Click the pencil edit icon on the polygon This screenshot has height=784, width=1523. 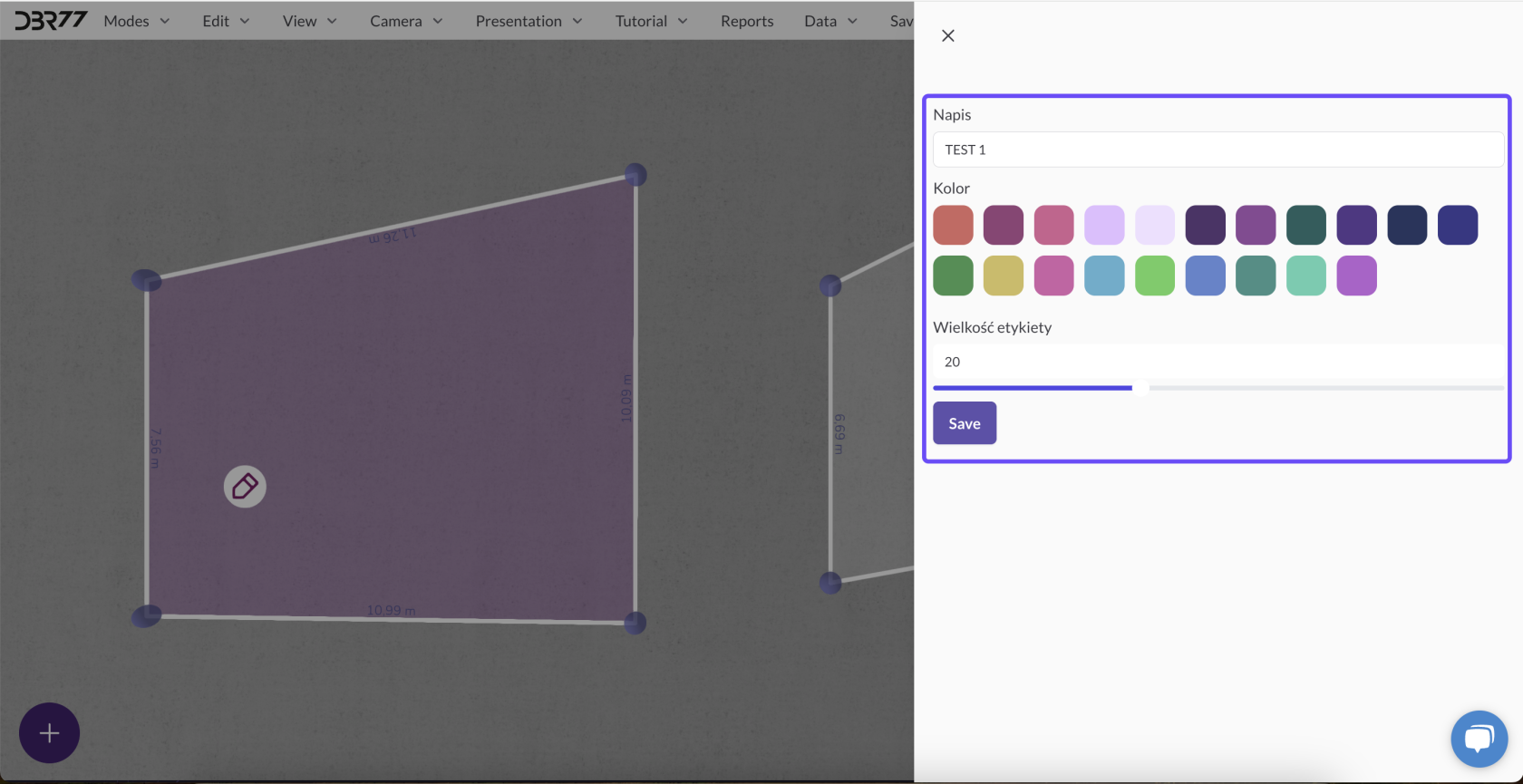tap(245, 487)
